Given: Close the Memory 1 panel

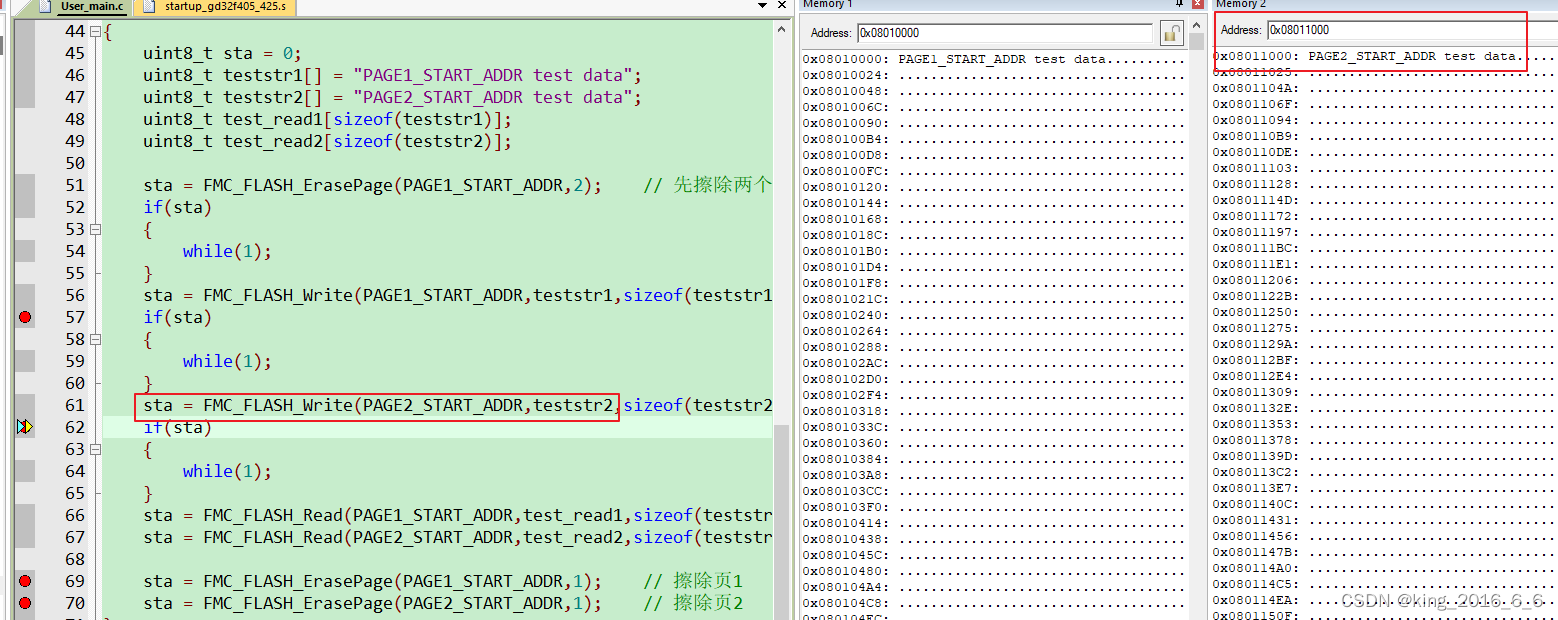Looking at the screenshot, I should pyautogui.click(x=1197, y=4).
